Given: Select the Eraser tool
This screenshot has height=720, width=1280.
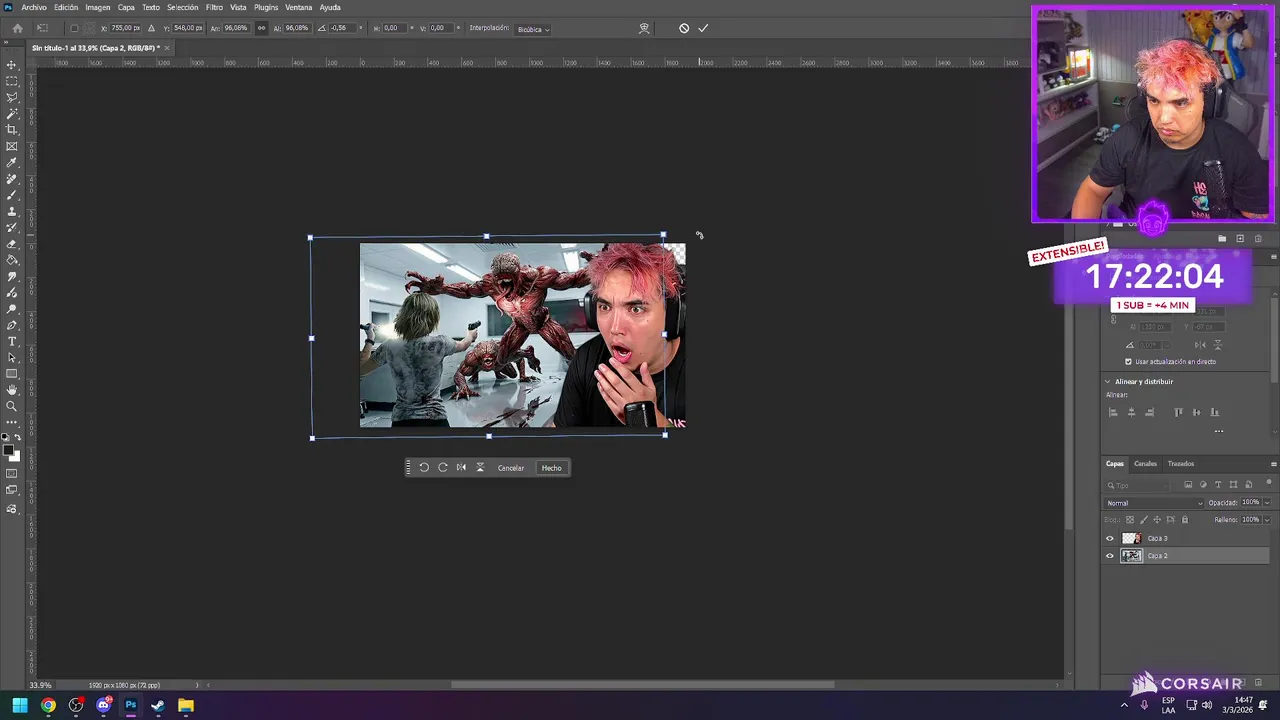Looking at the screenshot, I should click(12, 244).
